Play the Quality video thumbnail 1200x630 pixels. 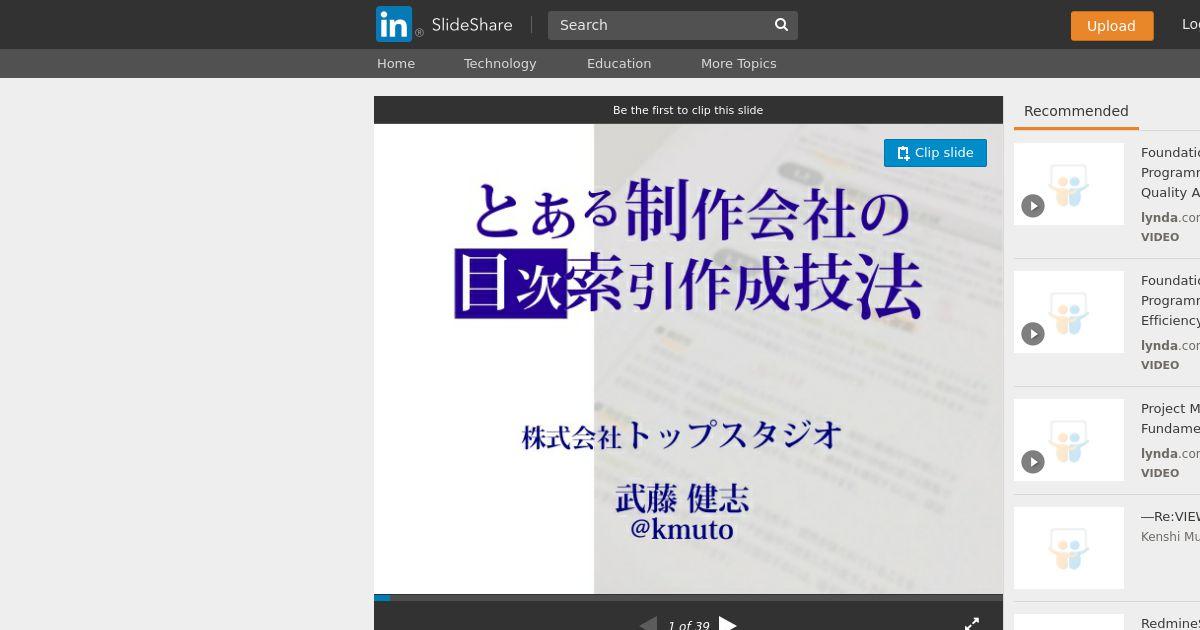pyautogui.click(x=1069, y=184)
